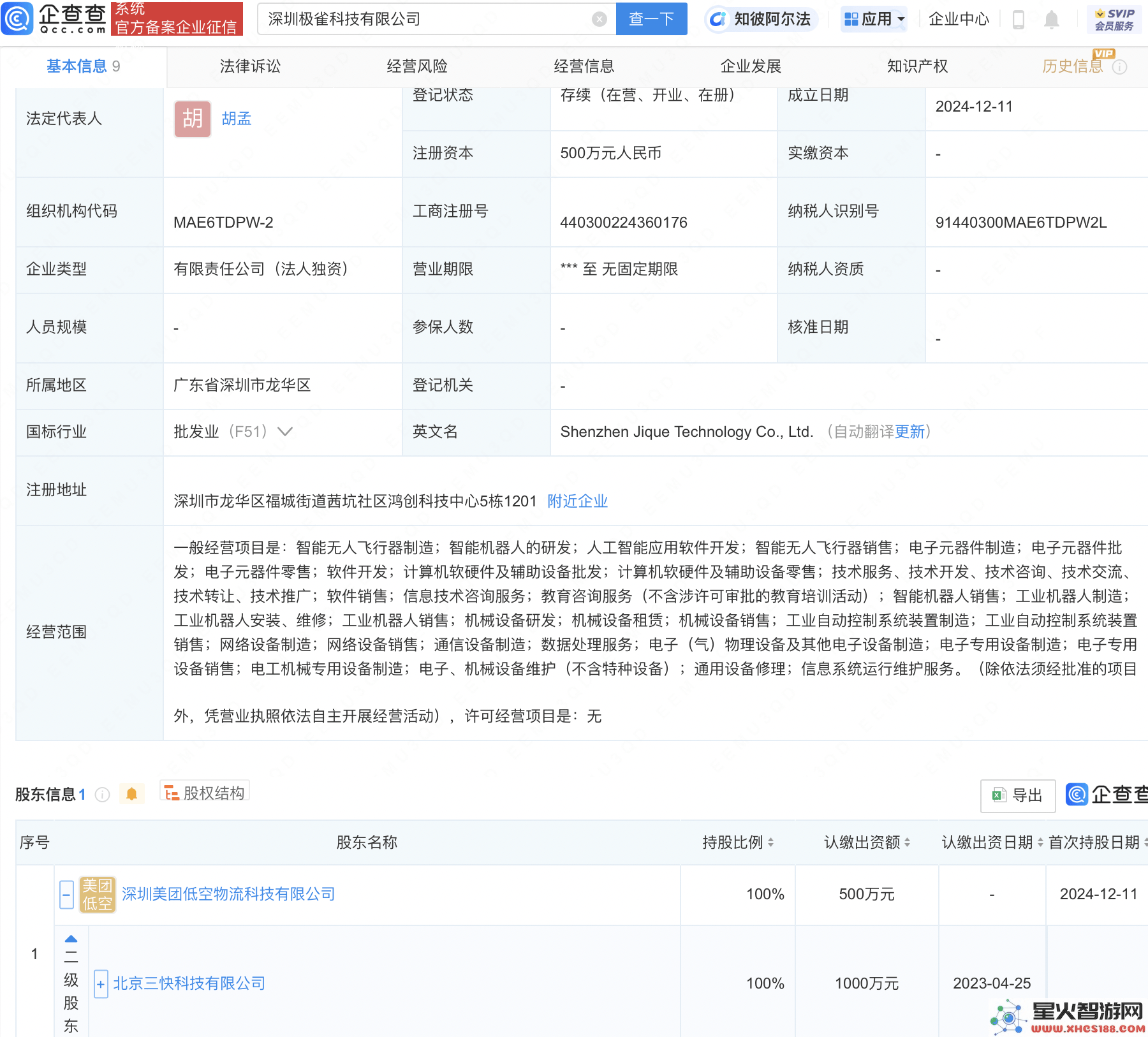Screen dimensions: 1148x1037
Task: Click the 导出 export button
Action: [x=1018, y=795]
